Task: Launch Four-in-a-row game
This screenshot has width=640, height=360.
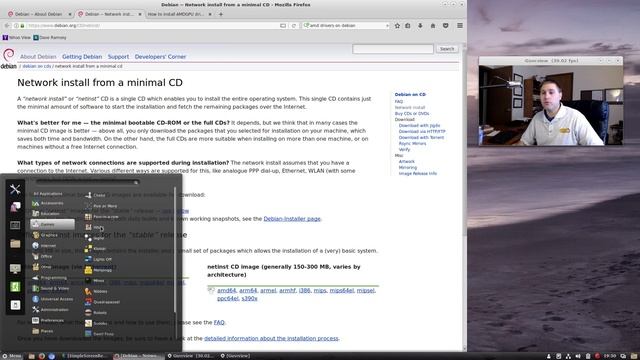Action: (x=102, y=217)
